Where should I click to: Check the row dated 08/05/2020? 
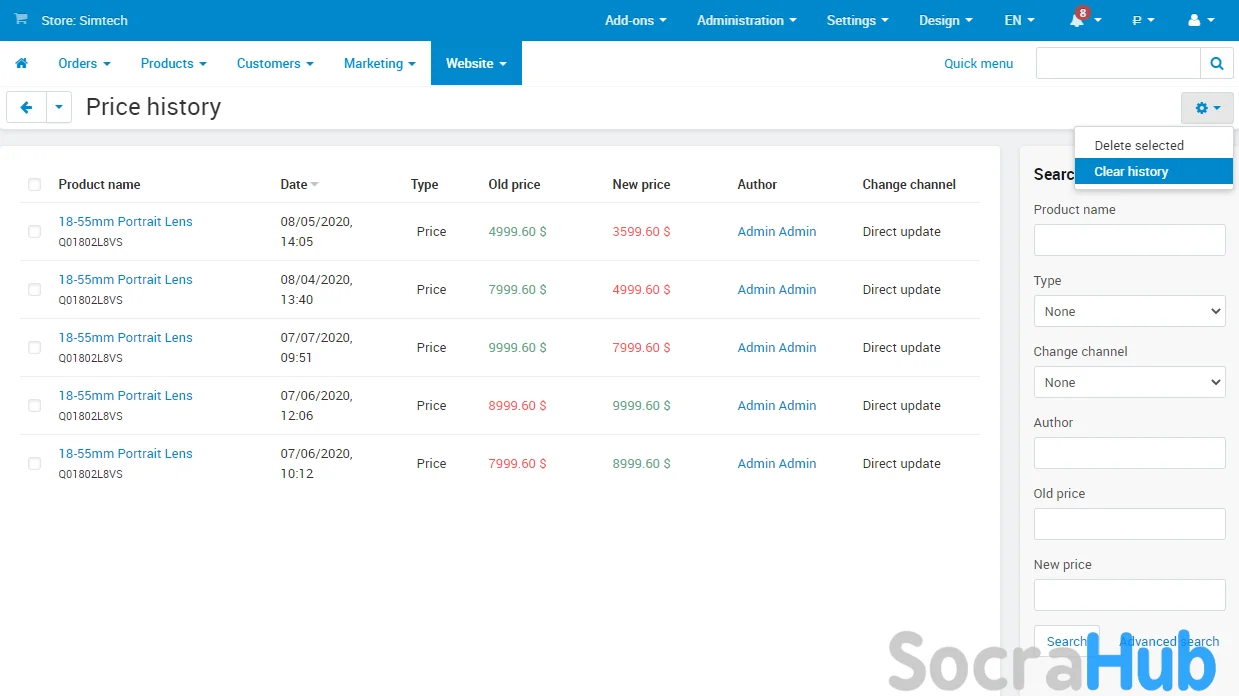[35, 231]
